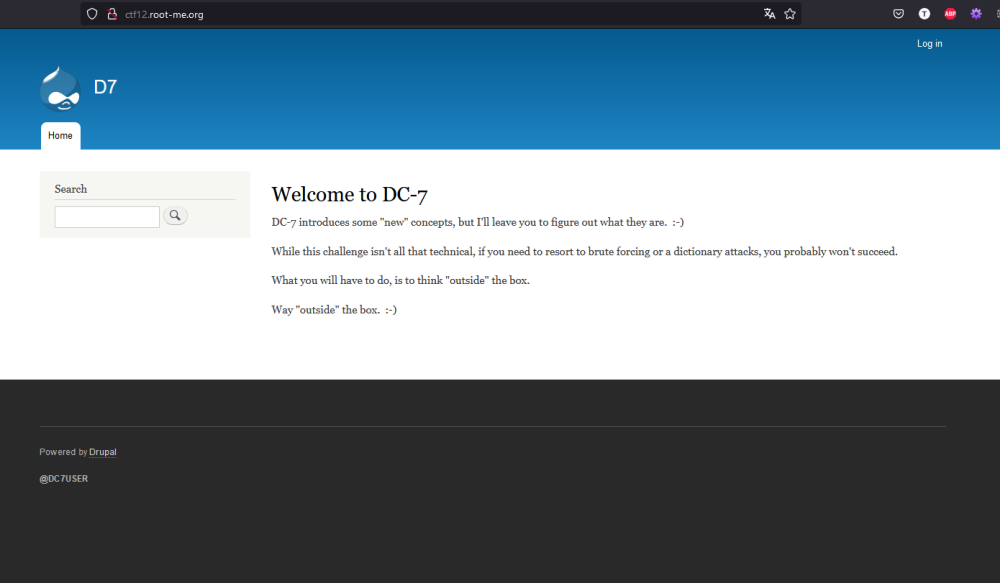
Task: Select the Home tab
Action: pos(60,136)
